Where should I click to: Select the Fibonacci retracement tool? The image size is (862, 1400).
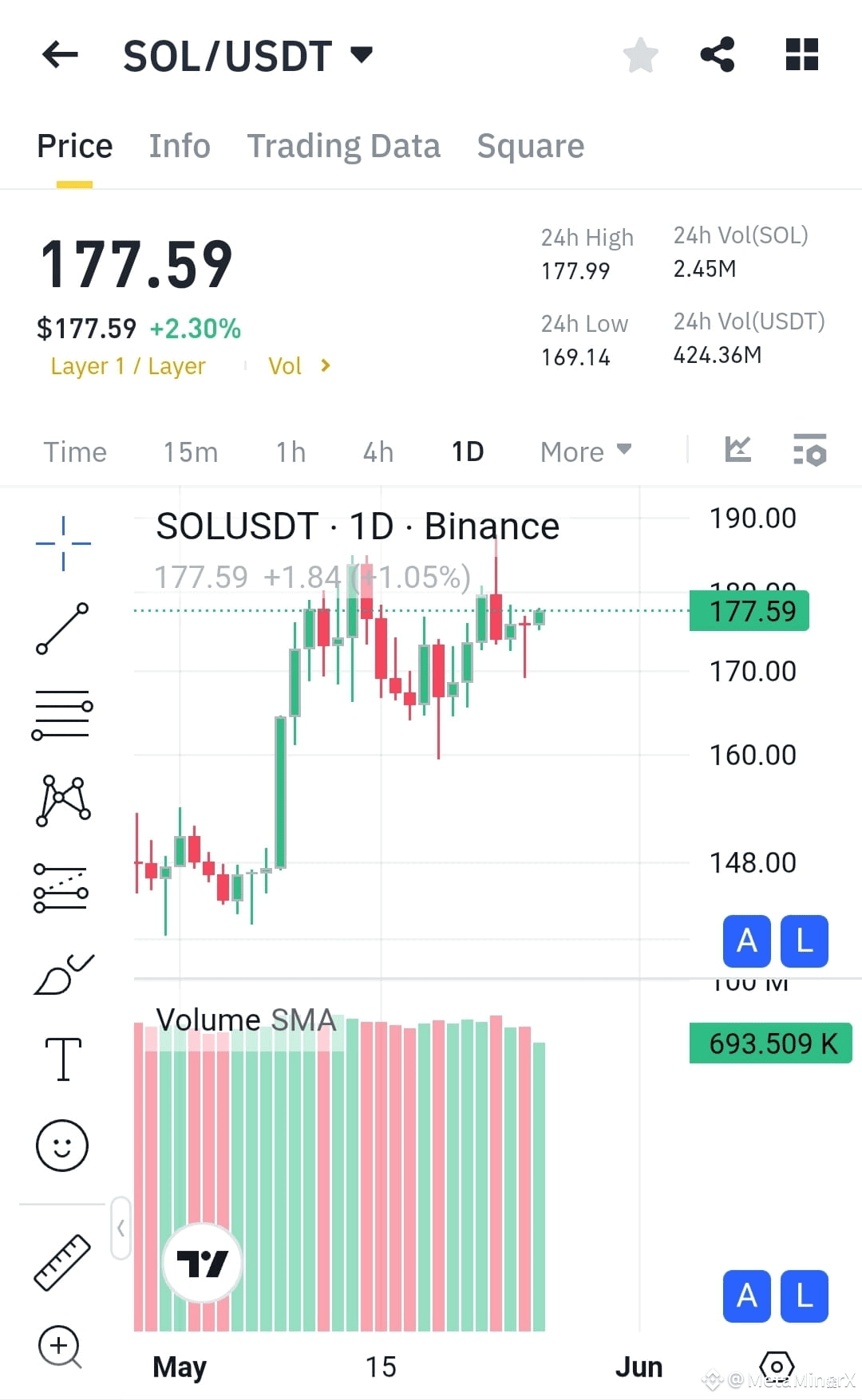tap(62, 715)
